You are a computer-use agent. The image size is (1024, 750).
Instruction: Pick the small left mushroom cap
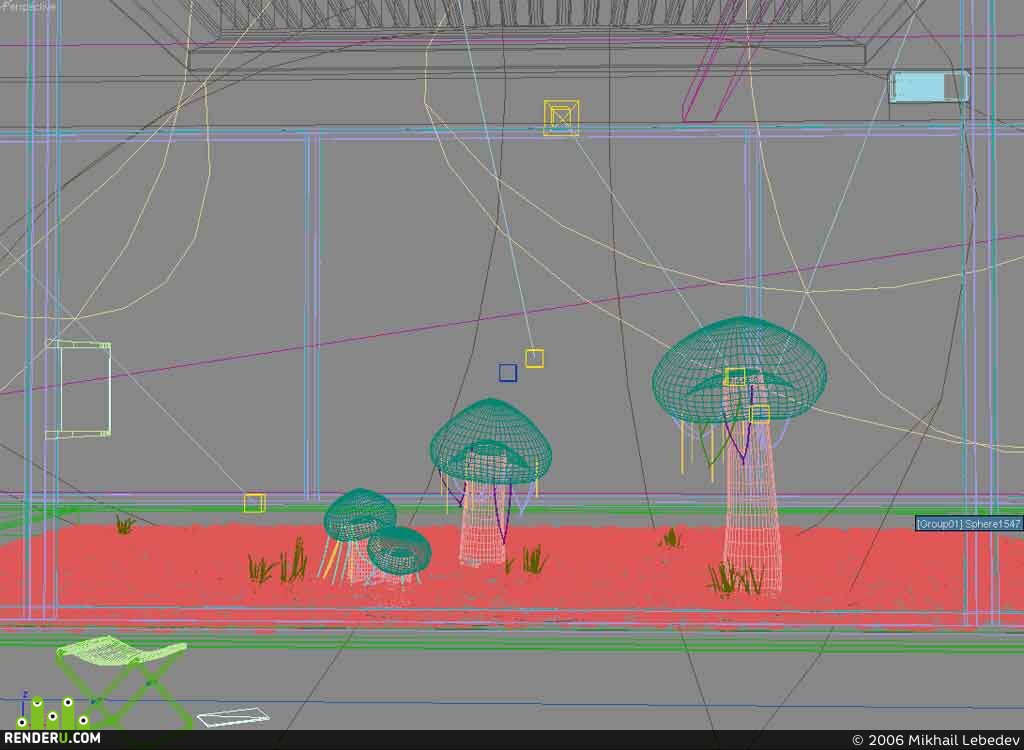tap(359, 514)
